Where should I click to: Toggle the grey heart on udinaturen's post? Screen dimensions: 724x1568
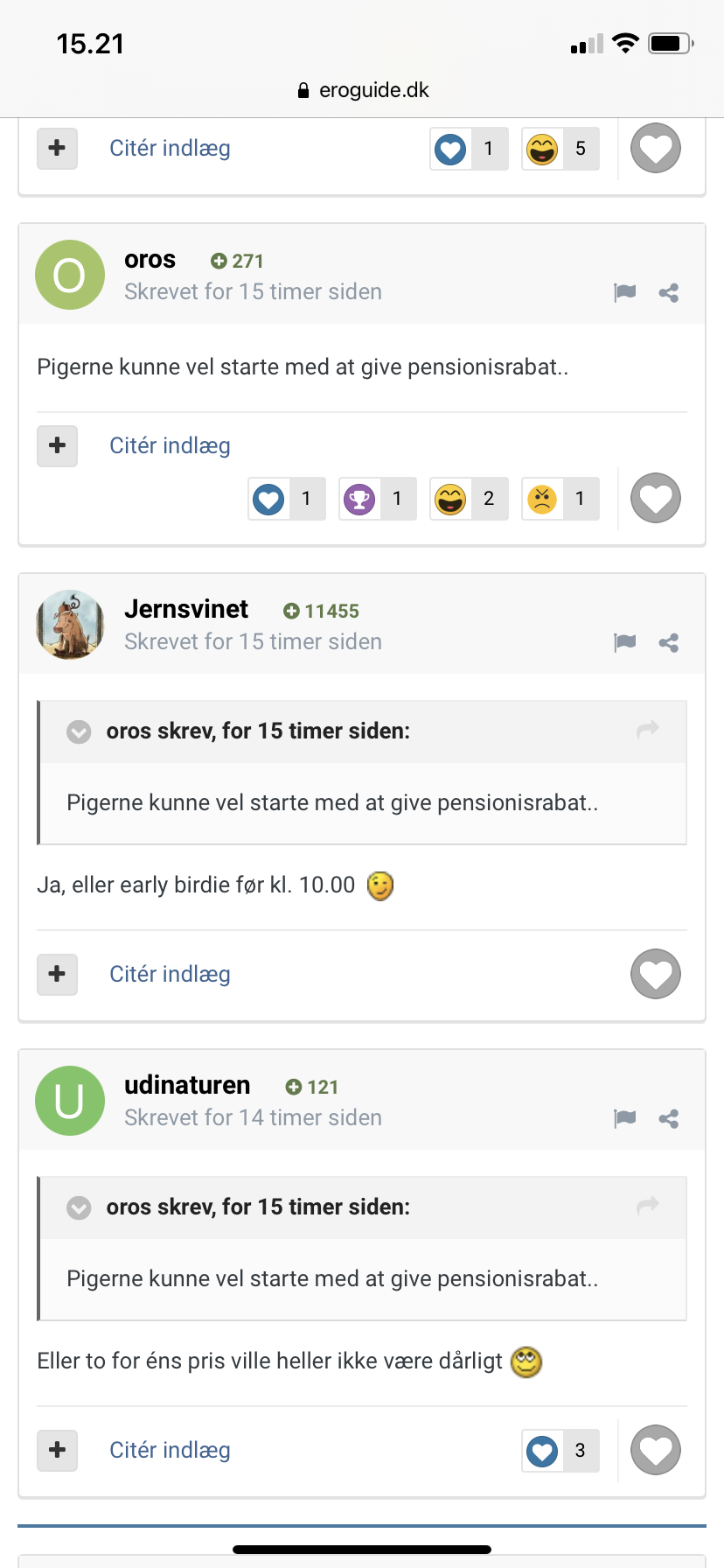click(656, 1450)
